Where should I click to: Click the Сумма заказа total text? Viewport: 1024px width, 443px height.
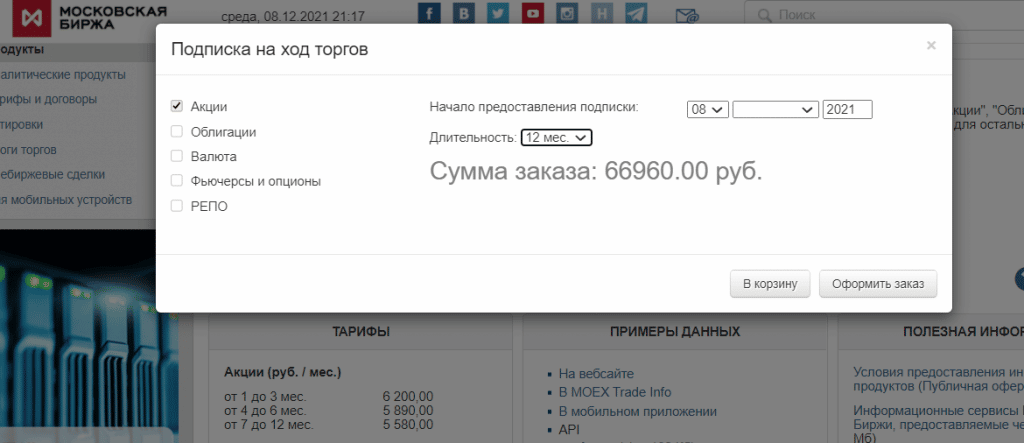click(x=596, y=171)
